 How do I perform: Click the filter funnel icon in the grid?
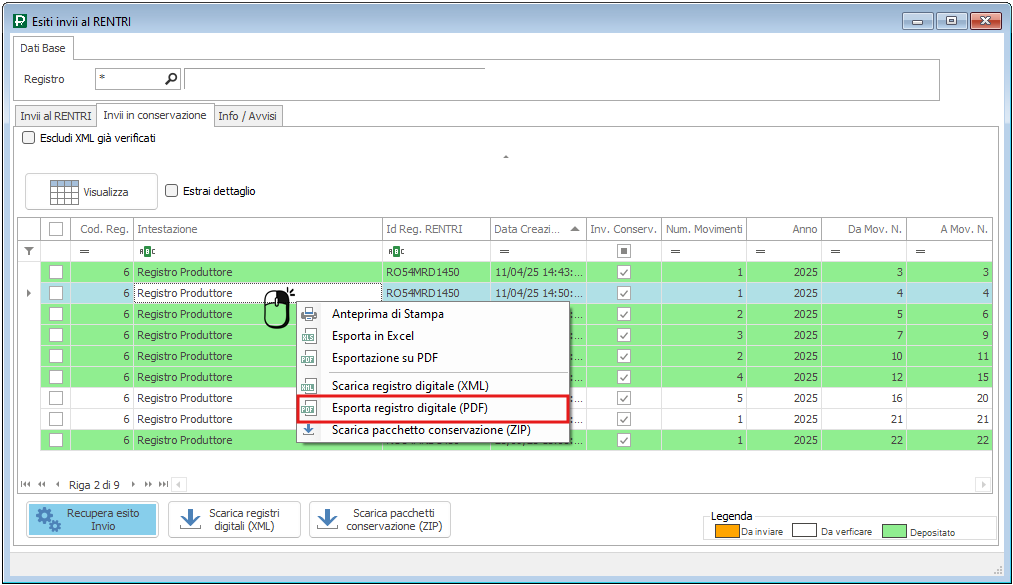click(x=29, y=251)
